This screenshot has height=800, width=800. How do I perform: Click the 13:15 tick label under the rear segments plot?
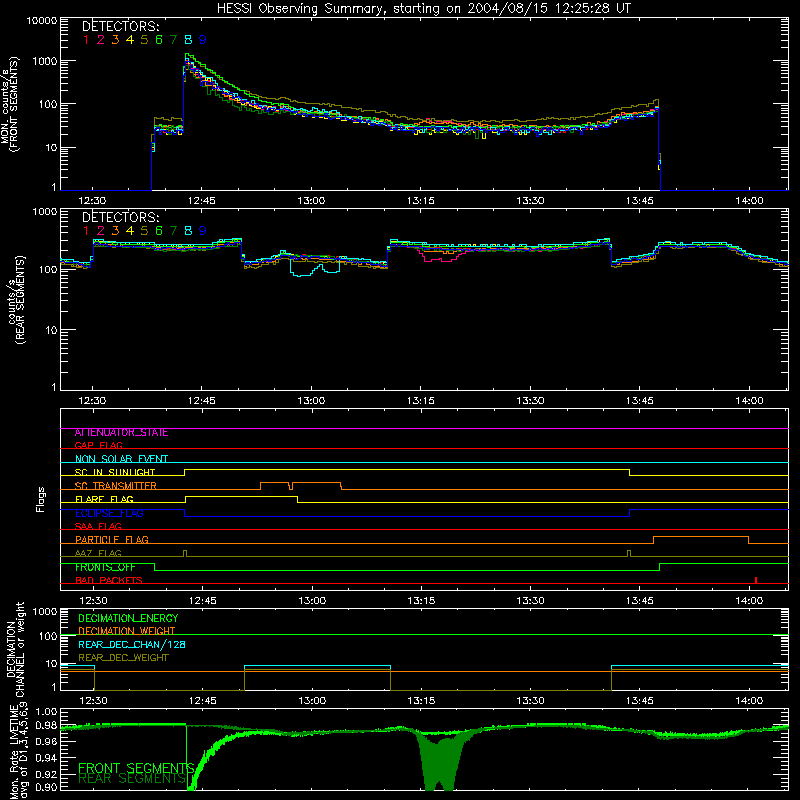point(421,401)
